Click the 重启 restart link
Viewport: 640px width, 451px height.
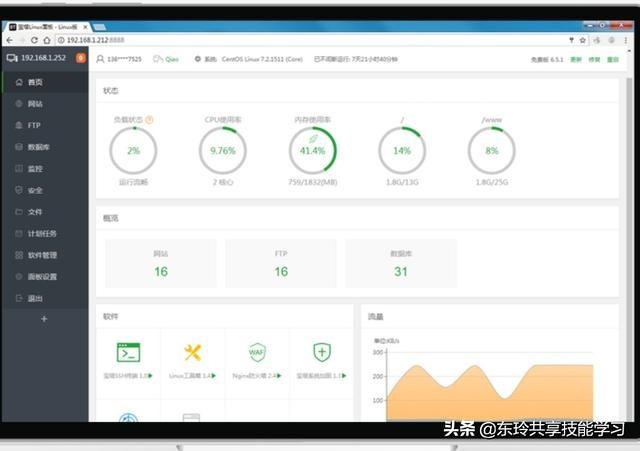(x=613, y=60)
